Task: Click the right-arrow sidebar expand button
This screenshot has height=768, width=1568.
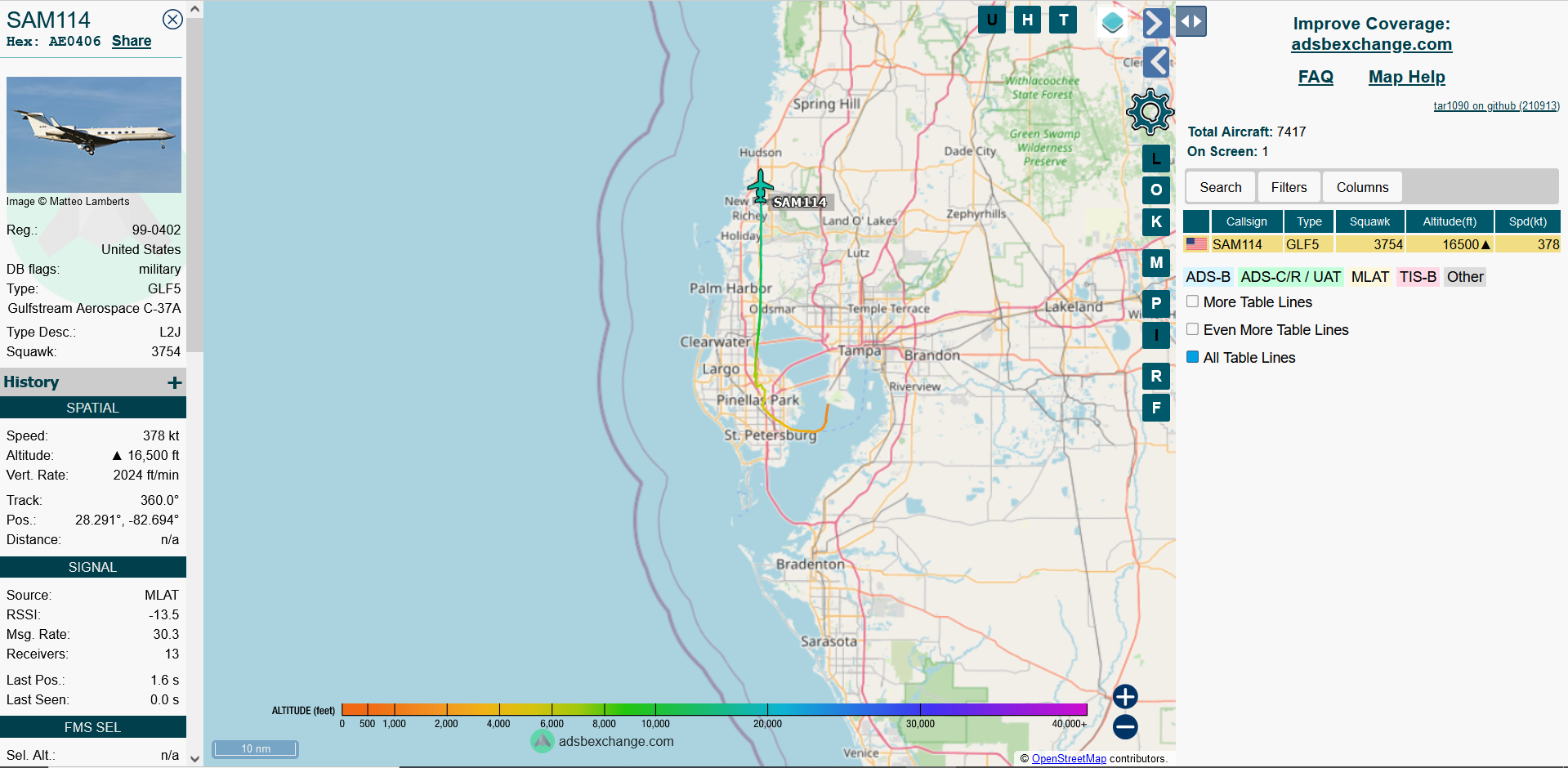Action: [x=1155, y=22]
